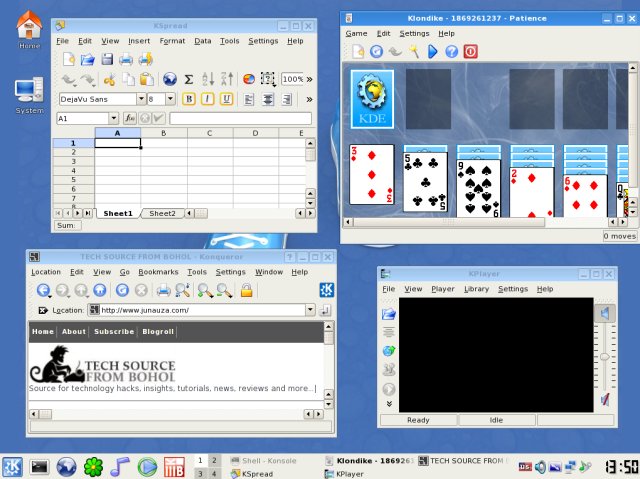Viewport: 640px width, 479px height.
Task: Start a new Klondike game with the new icon
Action: tap(358, 51)
